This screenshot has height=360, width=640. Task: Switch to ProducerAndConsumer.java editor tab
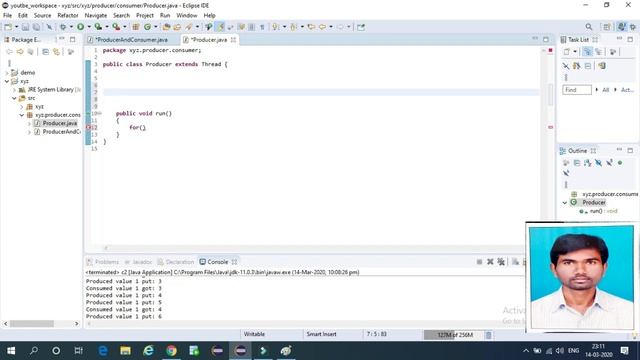(131, 40)
